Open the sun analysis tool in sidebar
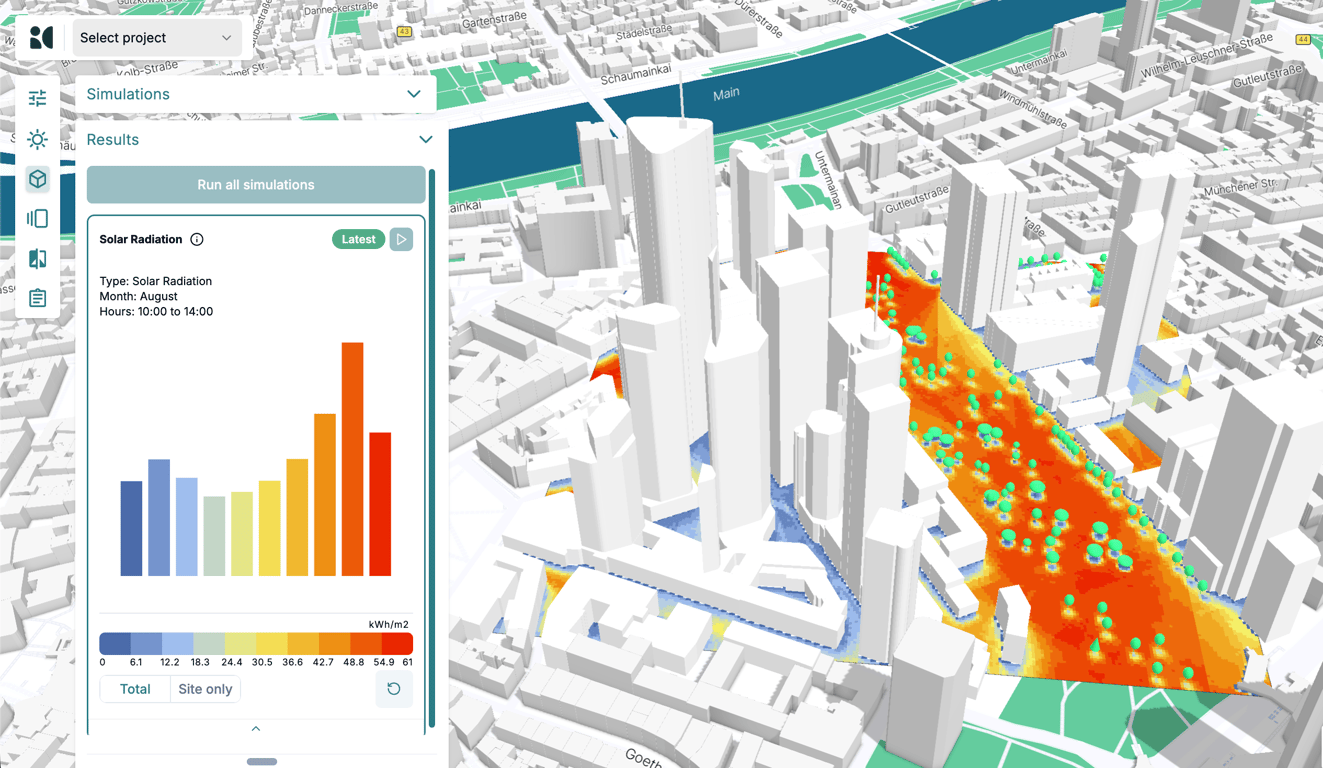 pyautogui.click(x=38, y=139)
